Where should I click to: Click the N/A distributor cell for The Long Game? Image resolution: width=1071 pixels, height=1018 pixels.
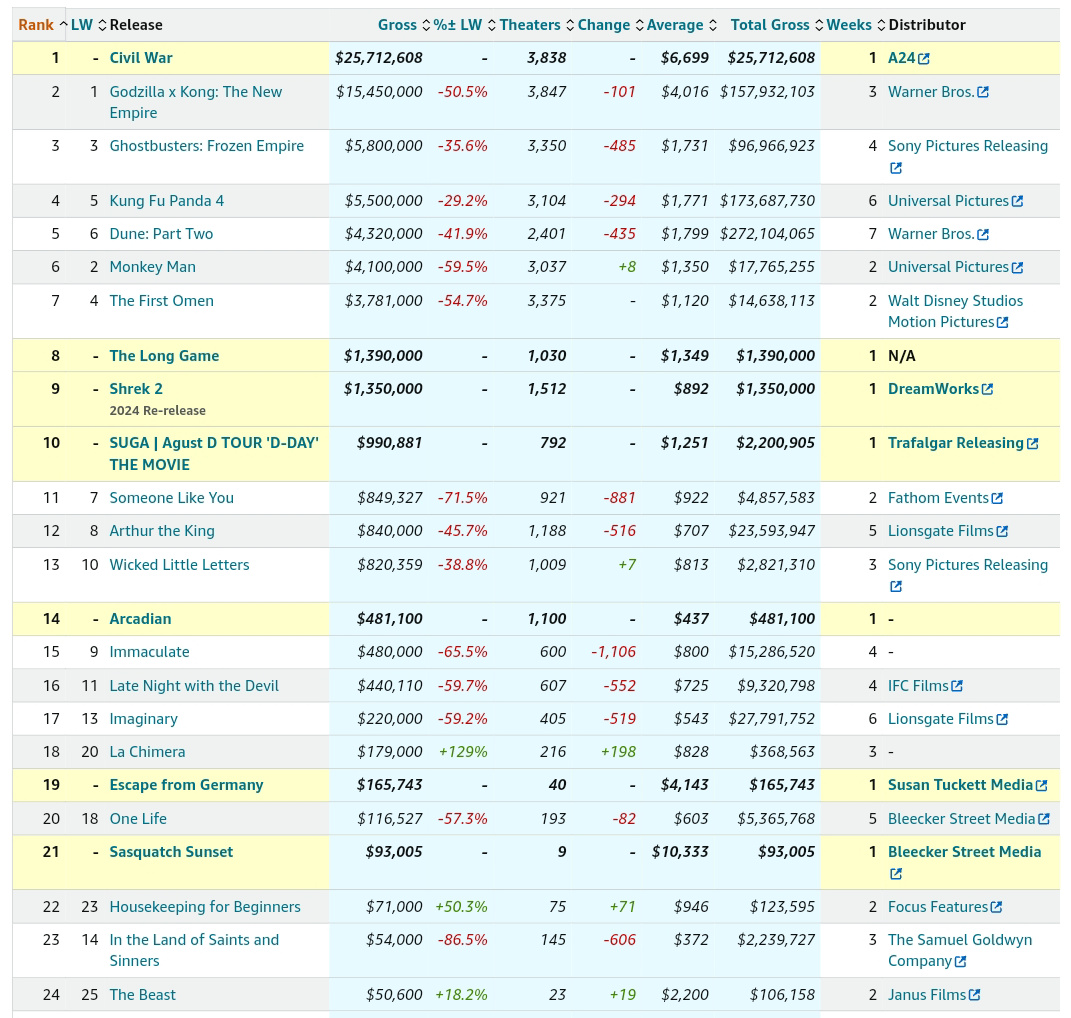click(x=902, y=356)
